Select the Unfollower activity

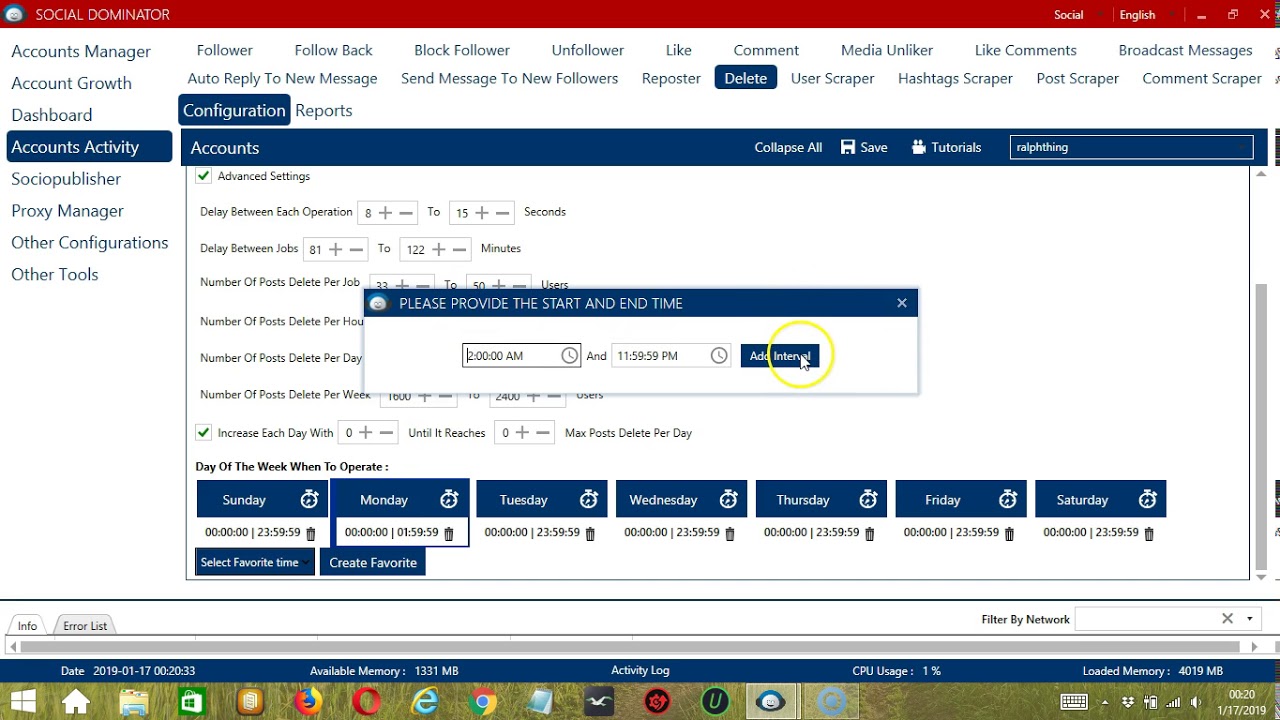[x=588, y=50]
